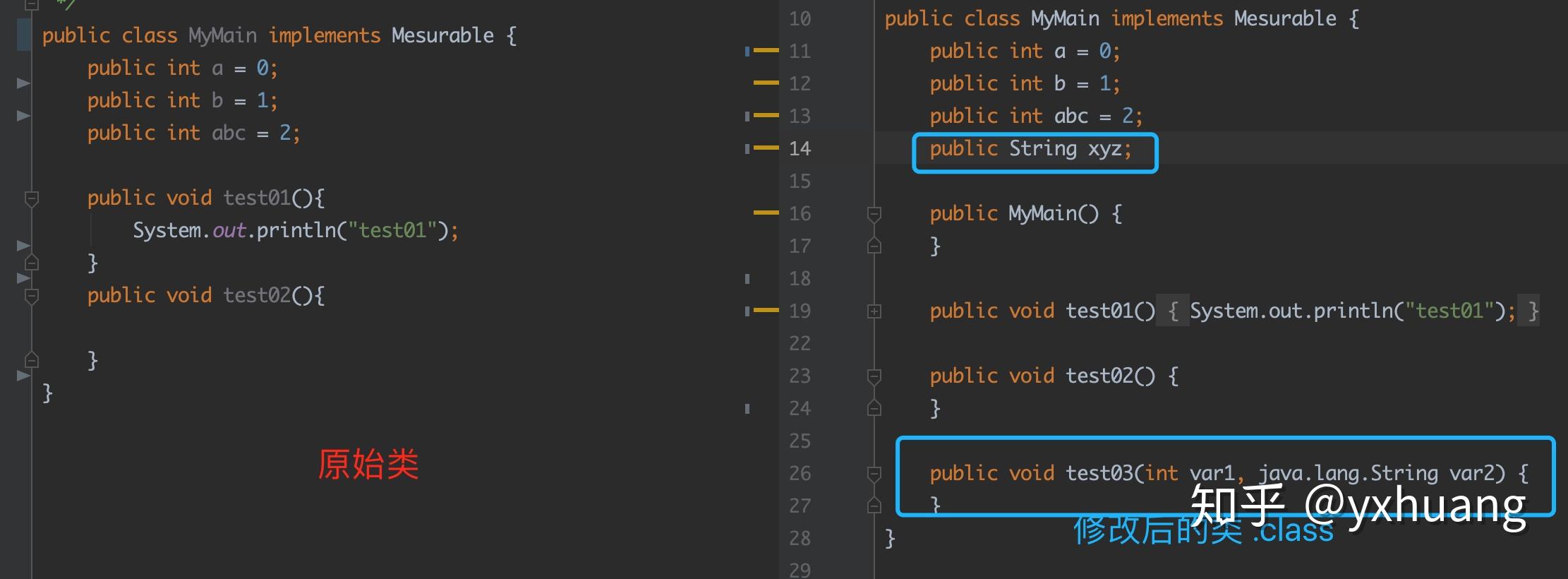The image size is (1568, 579).
Task: Click the fold-end marker on line 24
Action: coord(874,408)
